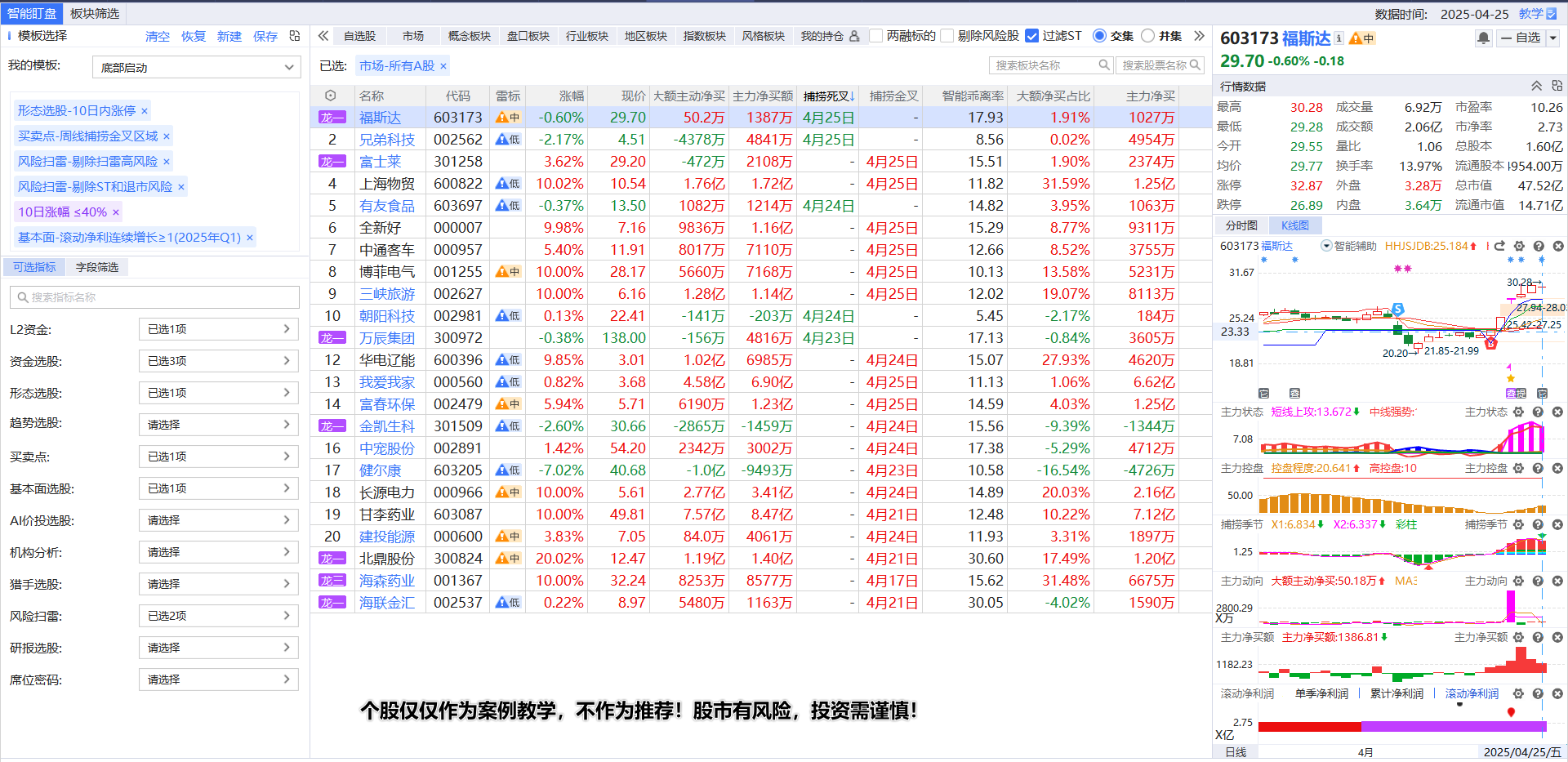
Task: Click the info icon next to 福斯达
Action: [1339, 38]
